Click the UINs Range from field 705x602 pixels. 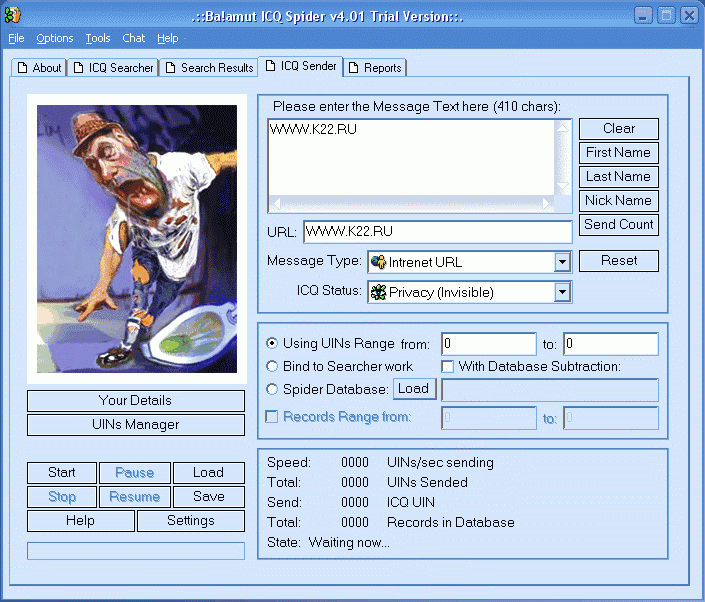[489, 344]
